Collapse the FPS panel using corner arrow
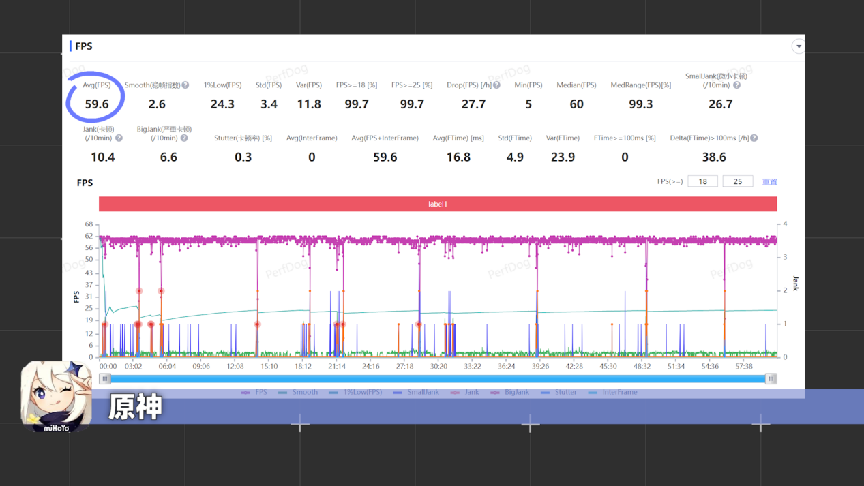Viewport: 864px width, 486px height. (797, 46)
